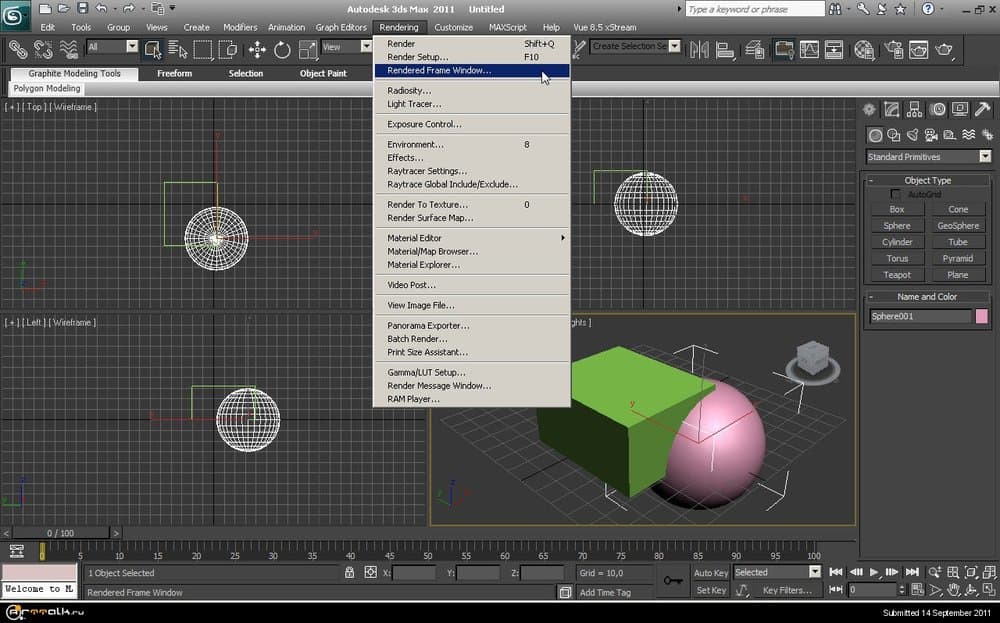Choose the Rectangular Selection Region tool
The image size is (1000, 623).
[203, 49]
